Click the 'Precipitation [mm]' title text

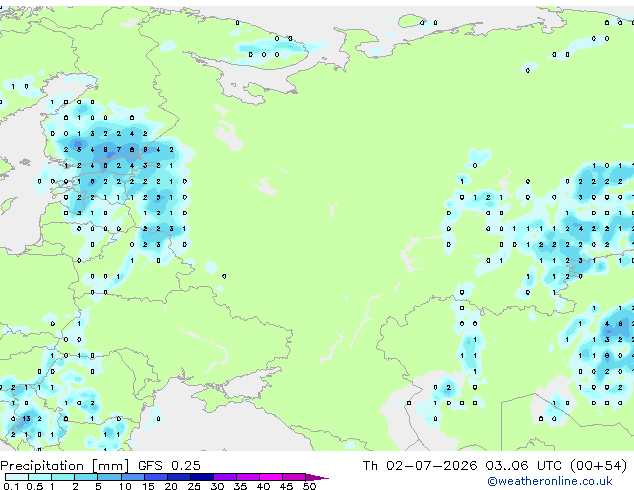click(x=65, y=466)
